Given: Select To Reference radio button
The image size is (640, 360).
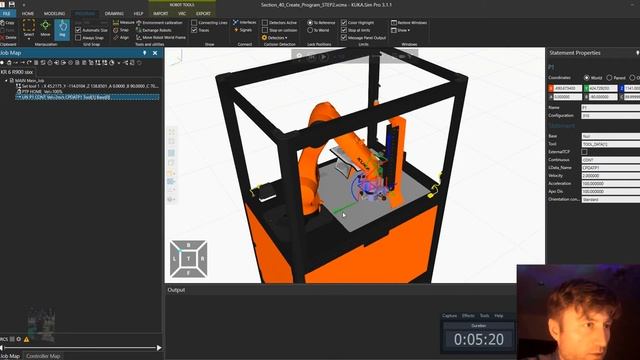Looking at the screenshot, I should (x=310, y=23).
